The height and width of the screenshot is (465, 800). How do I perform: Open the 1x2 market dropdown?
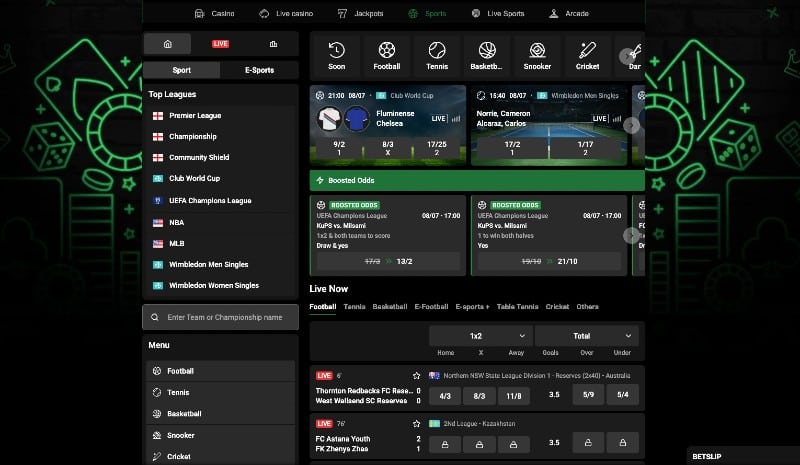tap(481, 336)
